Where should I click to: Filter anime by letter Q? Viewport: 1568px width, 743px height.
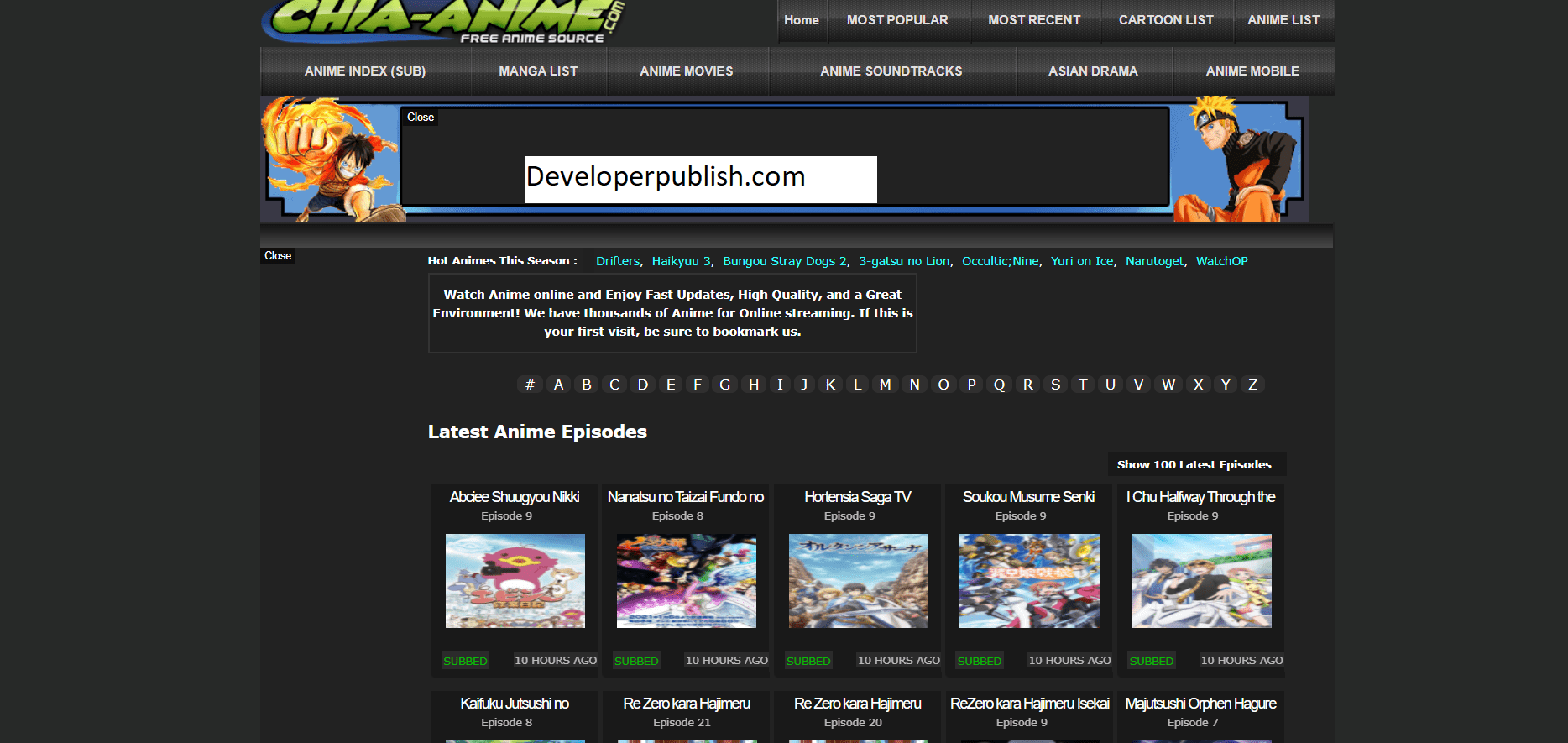click(x=1000, y=385)
